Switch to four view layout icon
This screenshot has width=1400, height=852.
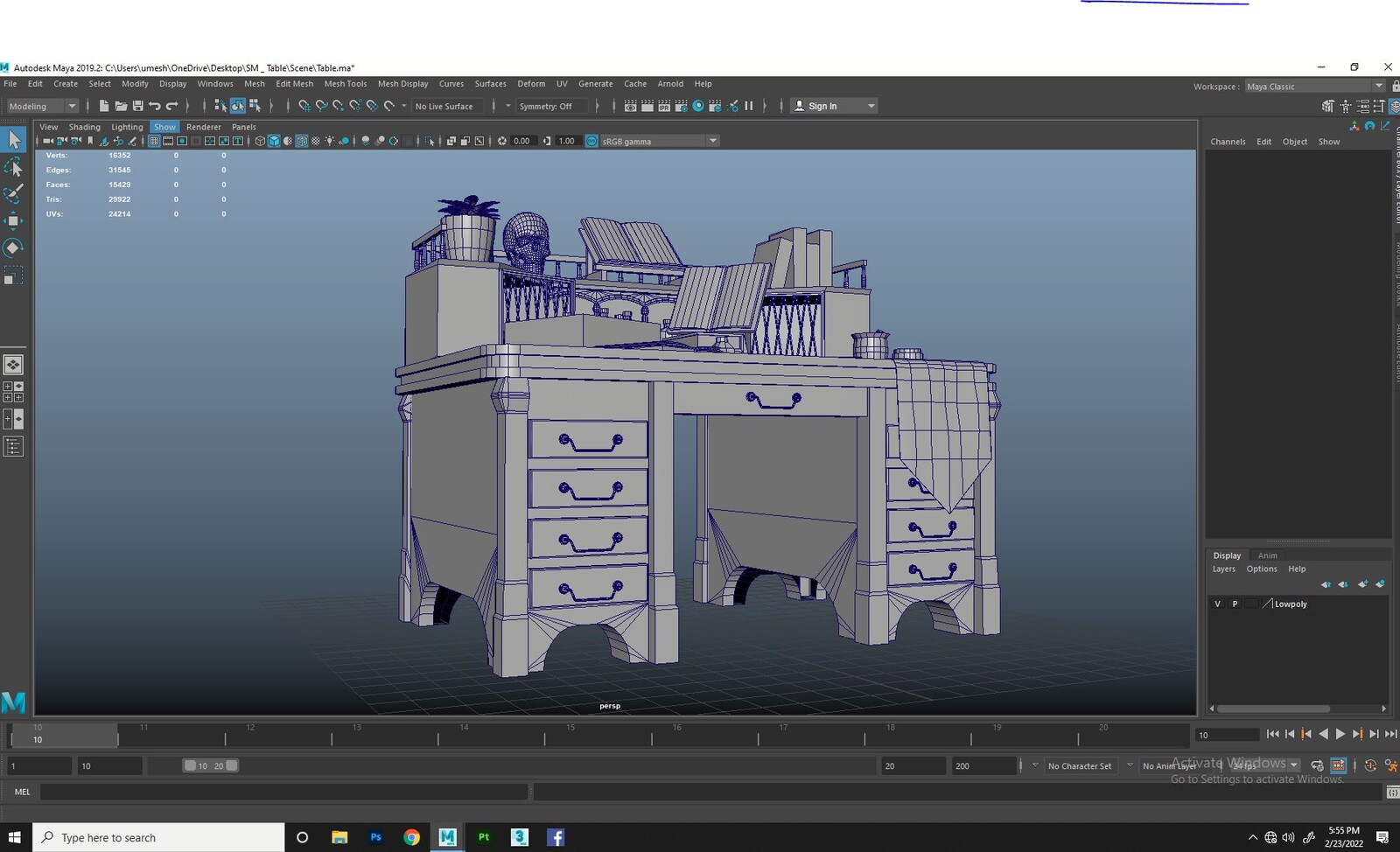pyautogui.click(x=13, y=392)
